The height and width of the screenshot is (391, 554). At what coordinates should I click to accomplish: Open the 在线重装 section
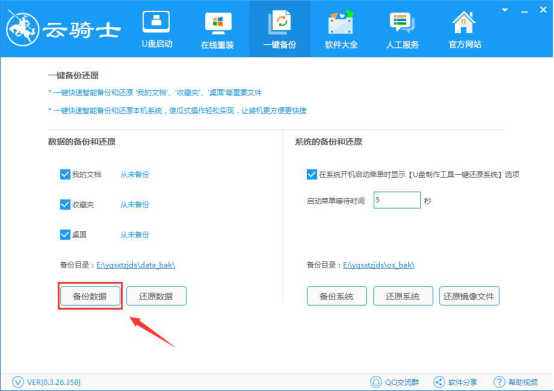[x=218, y=30]
